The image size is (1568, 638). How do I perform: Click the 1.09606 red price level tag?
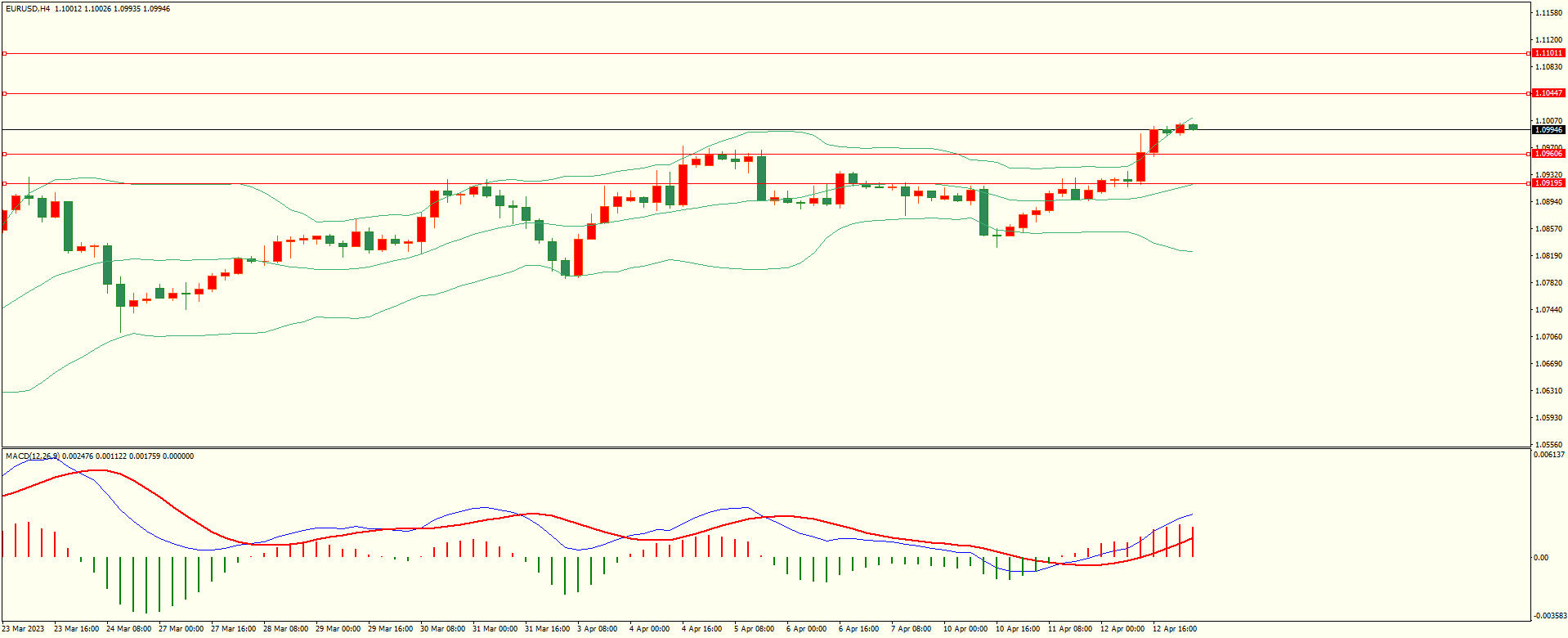point(1548,154)
